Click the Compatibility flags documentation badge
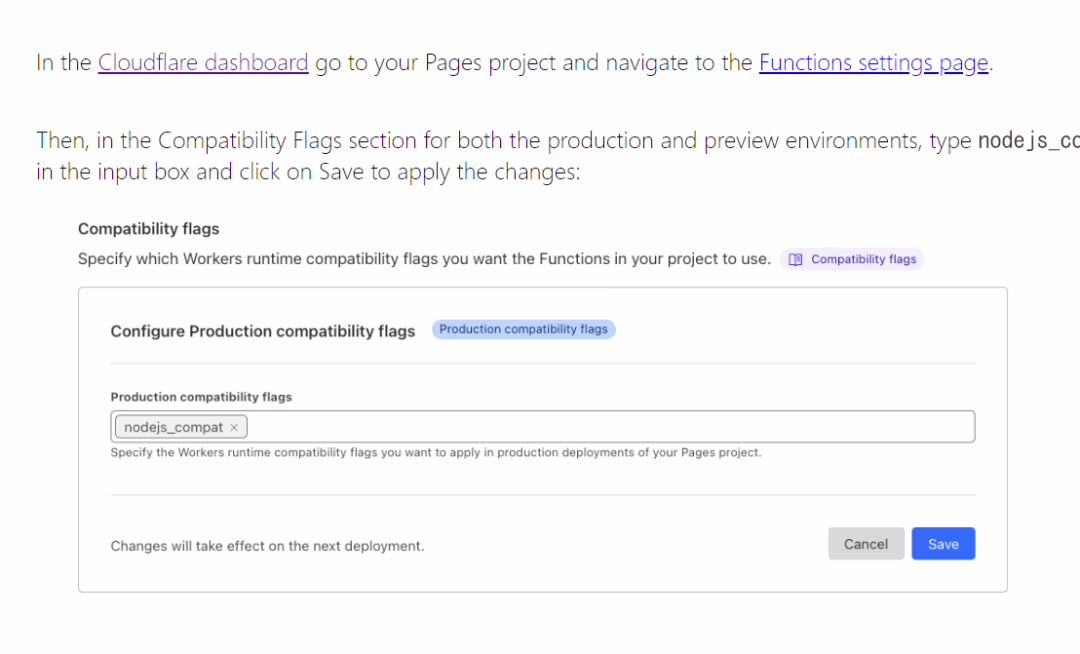 pyautogui.click(x=852, y=260)
